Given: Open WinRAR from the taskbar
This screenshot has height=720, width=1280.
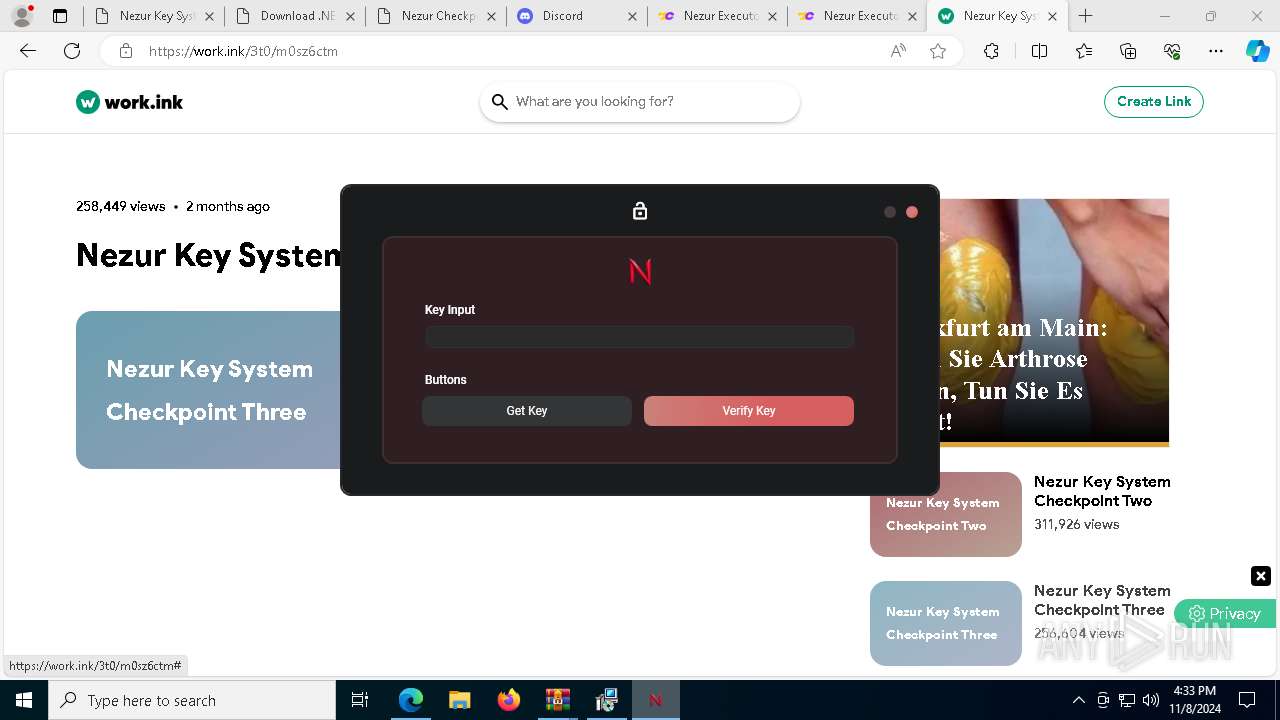Looking at the screenshot, I should pyautogui.click(x=557, y=700).
